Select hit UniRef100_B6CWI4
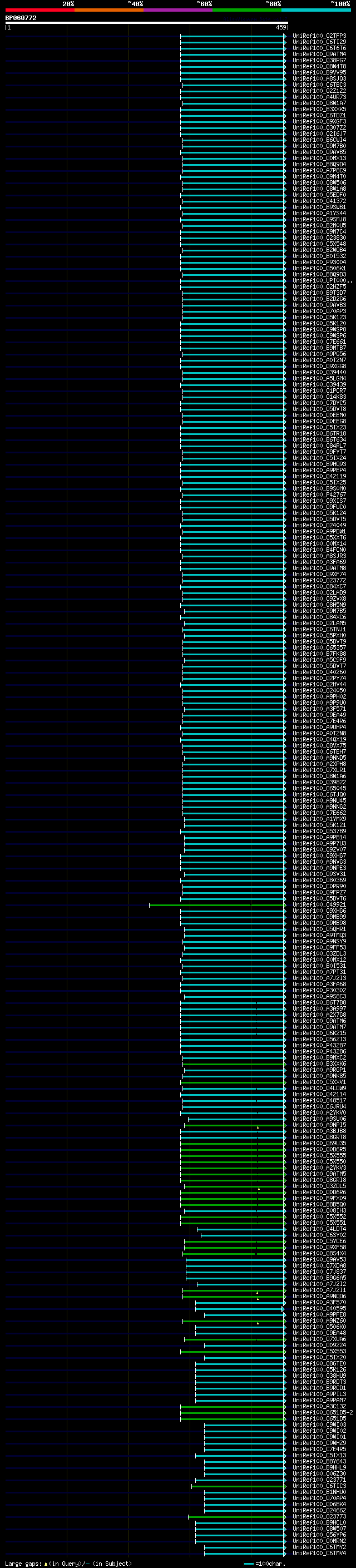The image size is (356, 1568). pyautogui.click(x=319, y=140)
